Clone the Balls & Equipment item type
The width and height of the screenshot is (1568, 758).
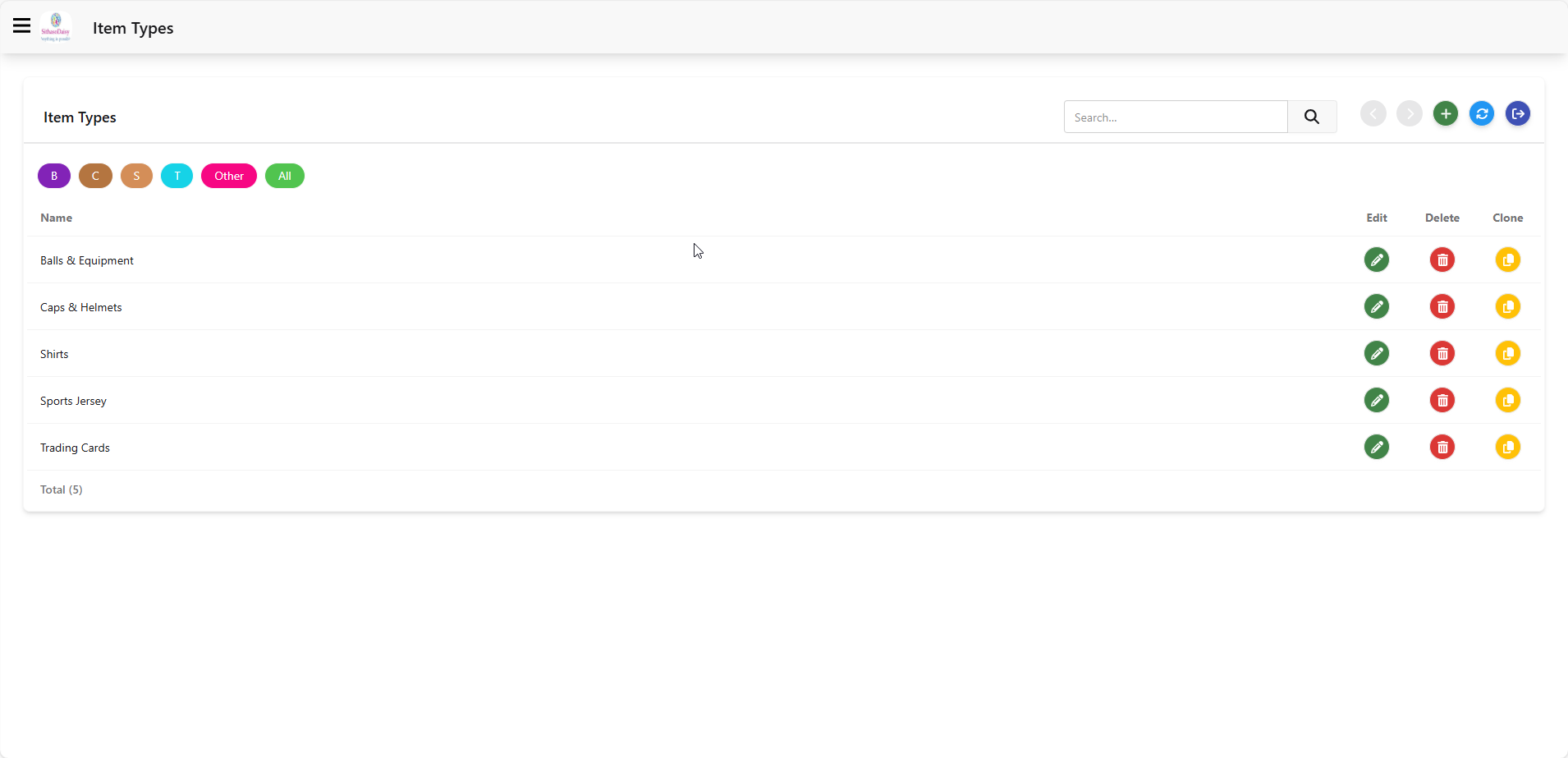[1508, 260]
